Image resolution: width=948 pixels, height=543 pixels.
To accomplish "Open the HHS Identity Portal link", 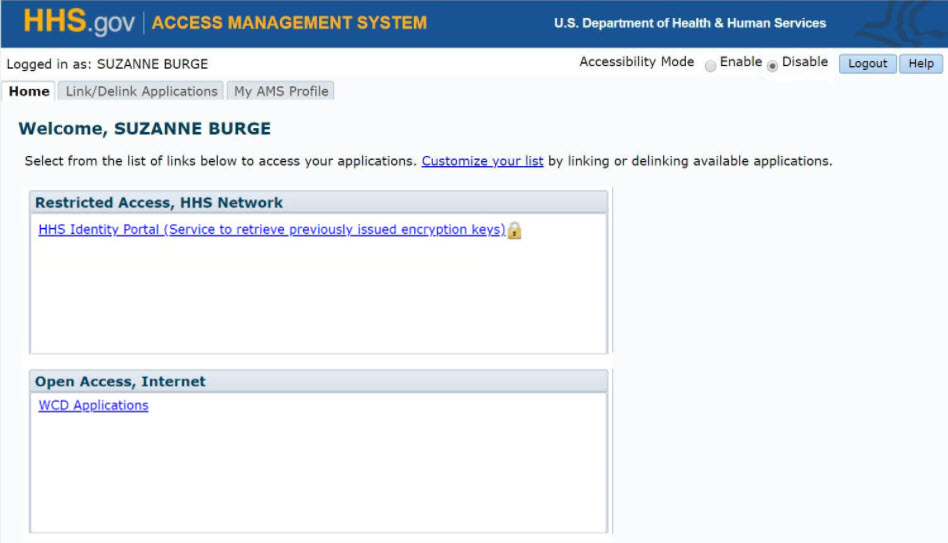I will click(271, 229).
